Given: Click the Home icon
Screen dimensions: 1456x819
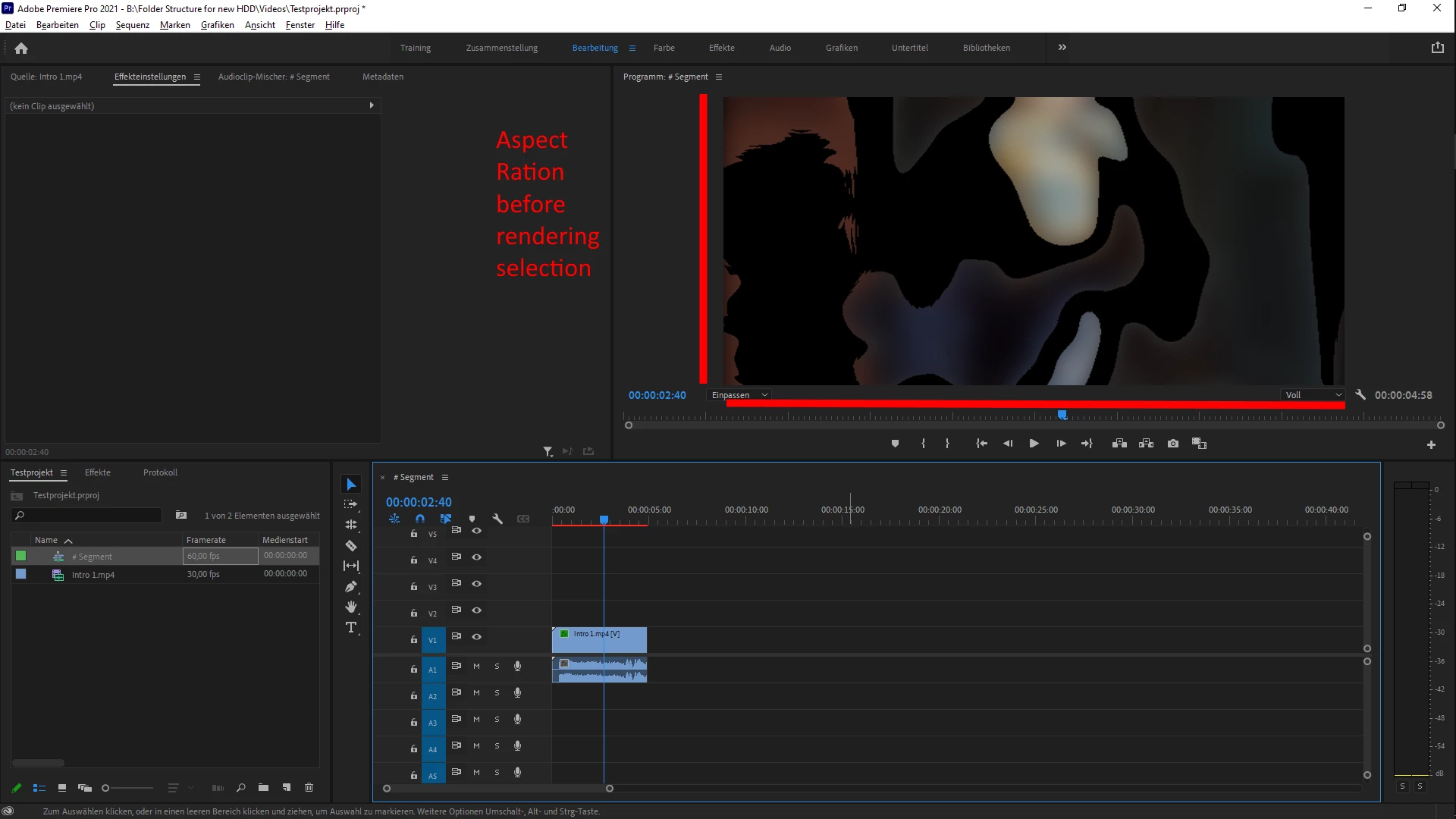Looking at the screenshot, I should [21, 49].
